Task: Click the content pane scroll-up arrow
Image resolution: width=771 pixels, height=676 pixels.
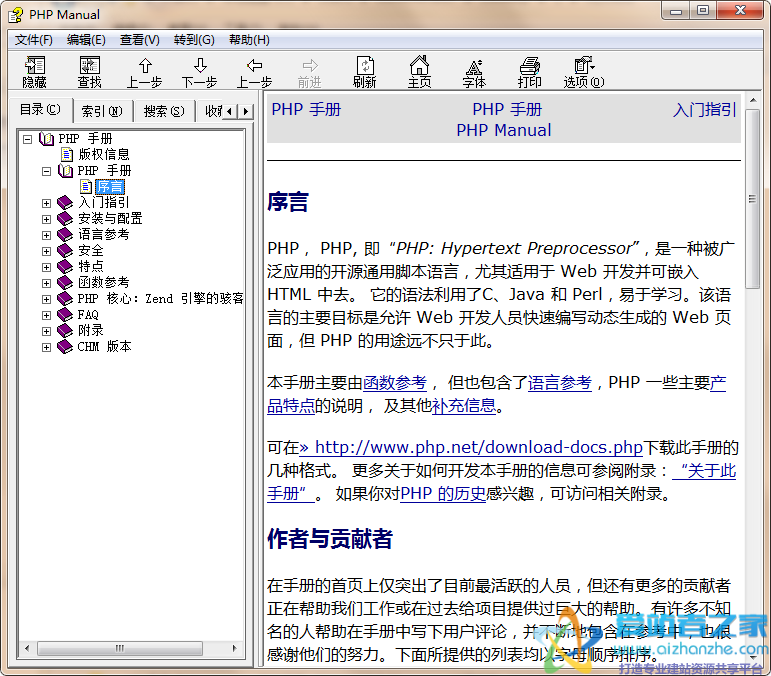Action: click(x=752, y=100)
